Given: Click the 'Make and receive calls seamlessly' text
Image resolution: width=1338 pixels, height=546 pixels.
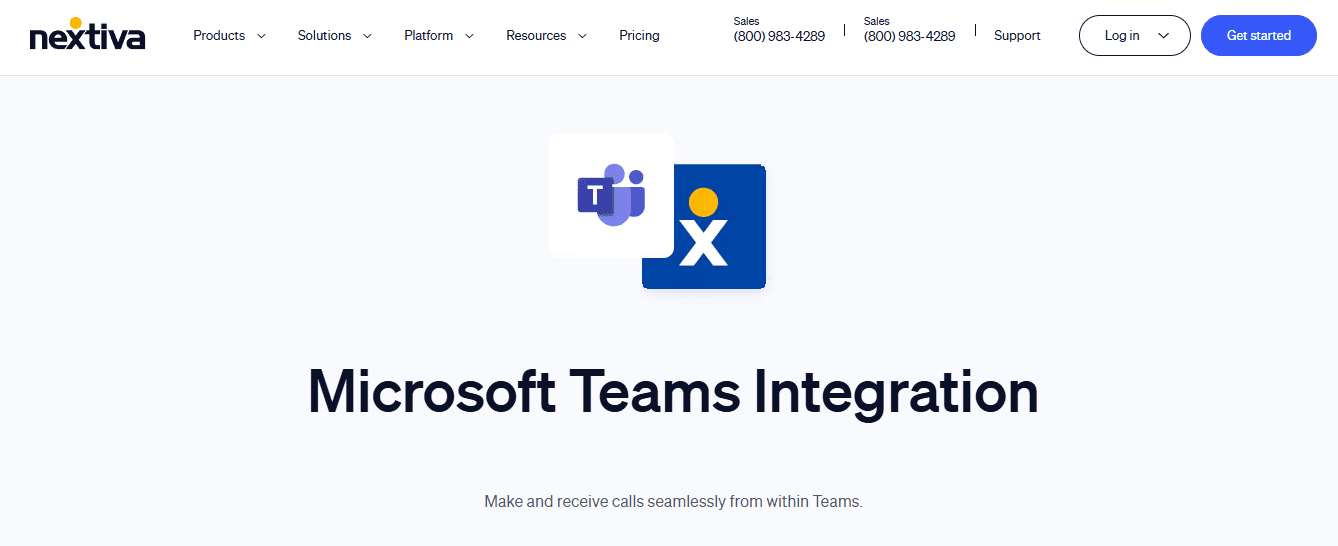Looking at the screenshot, I should pyautogui.click(x=673, y=501).
